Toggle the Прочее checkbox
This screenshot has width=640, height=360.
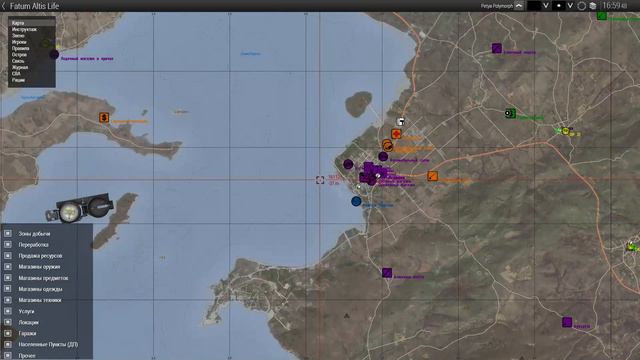[8, 356]
